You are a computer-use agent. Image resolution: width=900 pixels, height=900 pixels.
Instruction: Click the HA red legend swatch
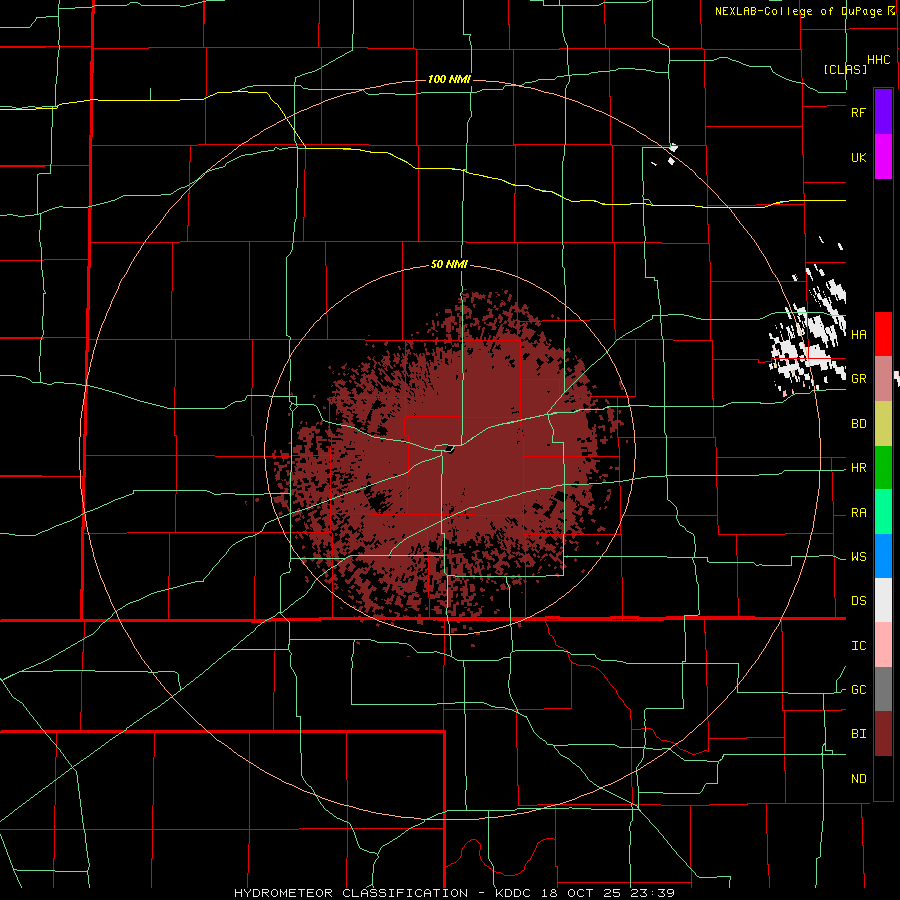tap(883, 334)
